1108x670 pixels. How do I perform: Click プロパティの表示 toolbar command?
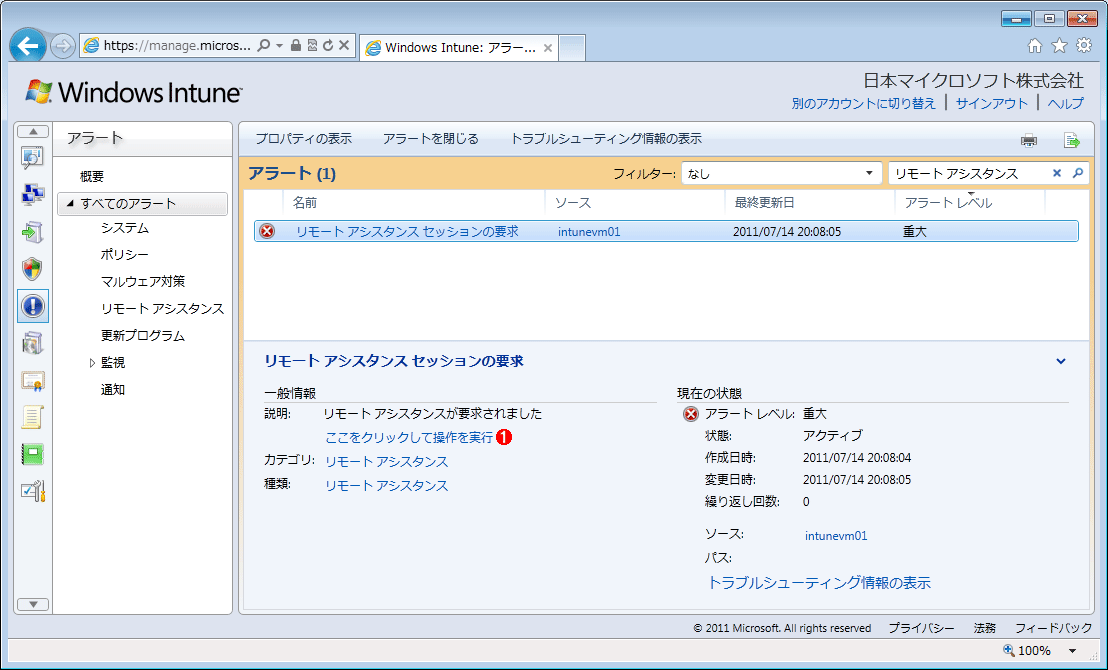pos(303,139)
